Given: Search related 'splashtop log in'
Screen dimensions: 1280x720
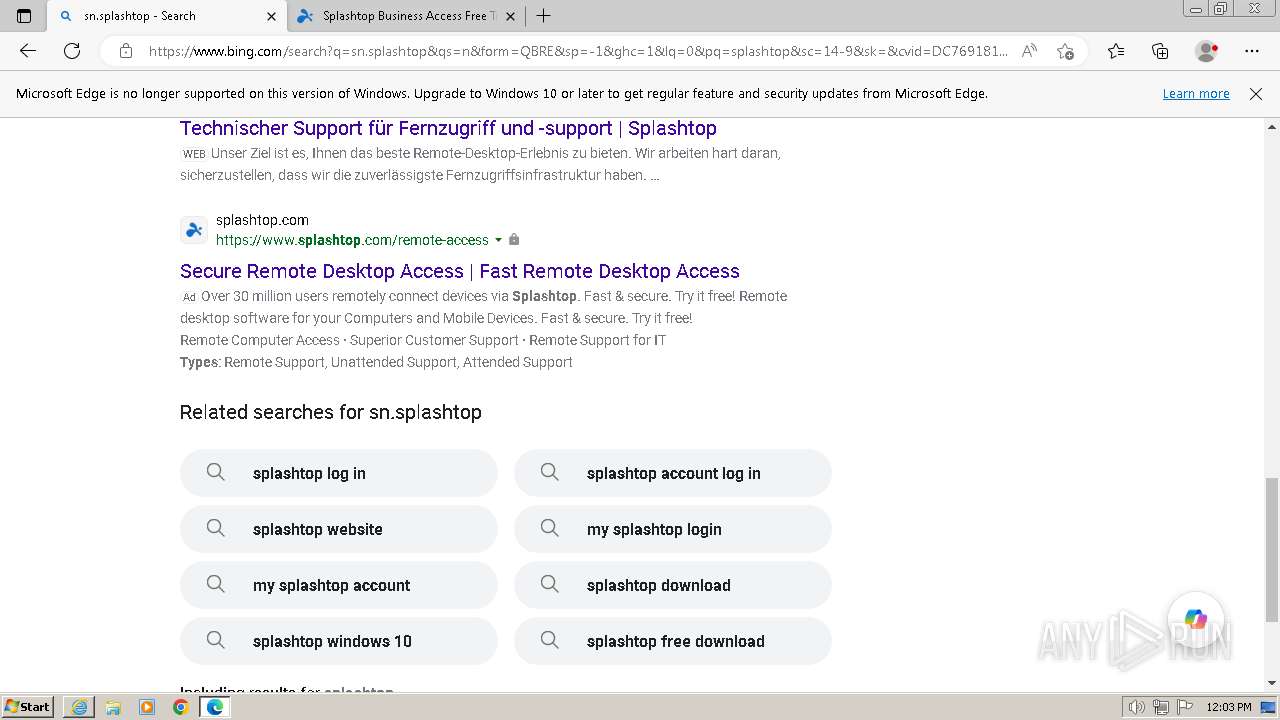Looking at the screenshot, I should point(338,473).
